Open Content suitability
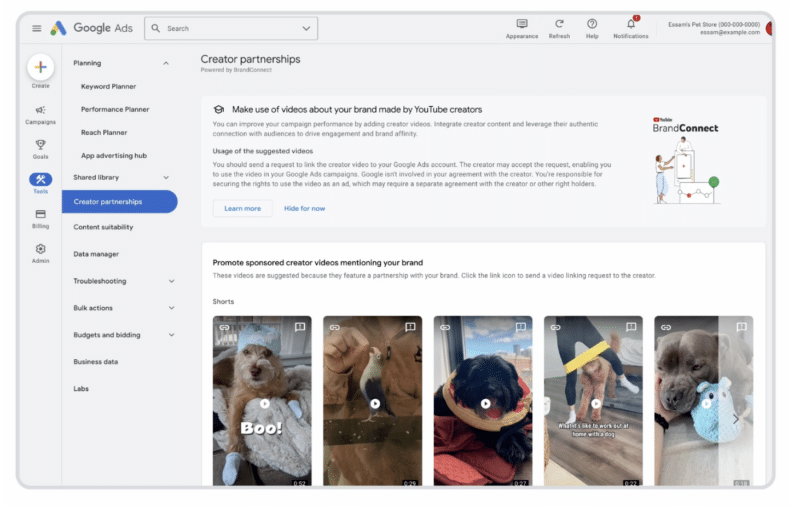The width and height of the screenshot is (800, 506). [103, 227]
